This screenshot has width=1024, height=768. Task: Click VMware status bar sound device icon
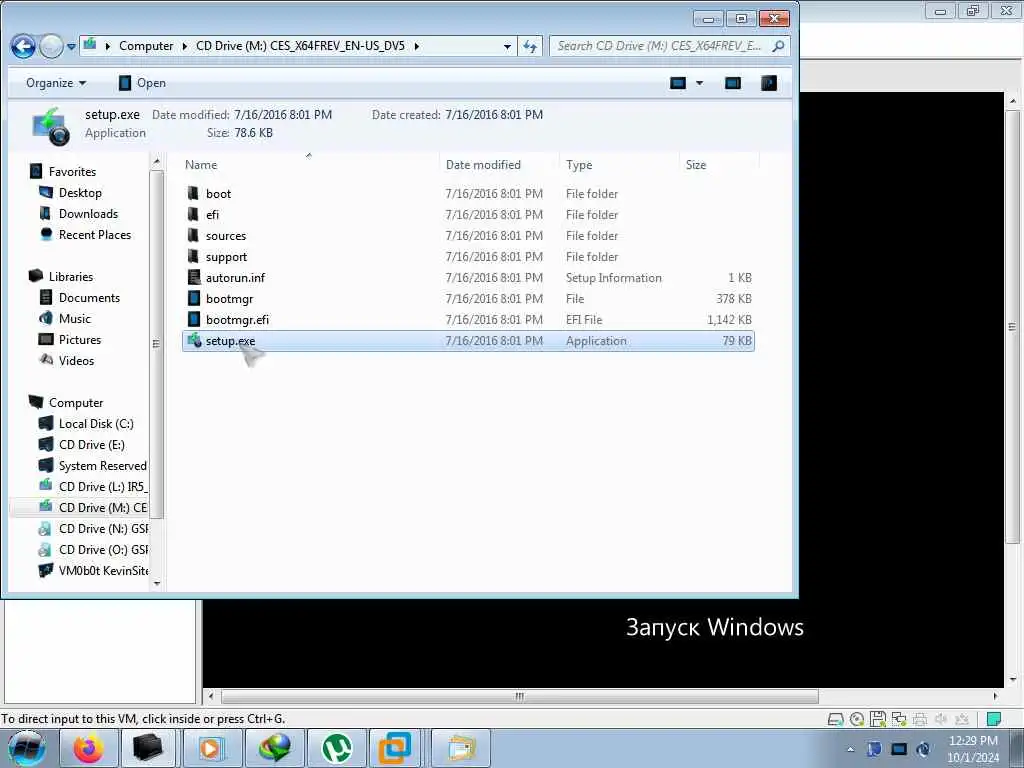941,719
